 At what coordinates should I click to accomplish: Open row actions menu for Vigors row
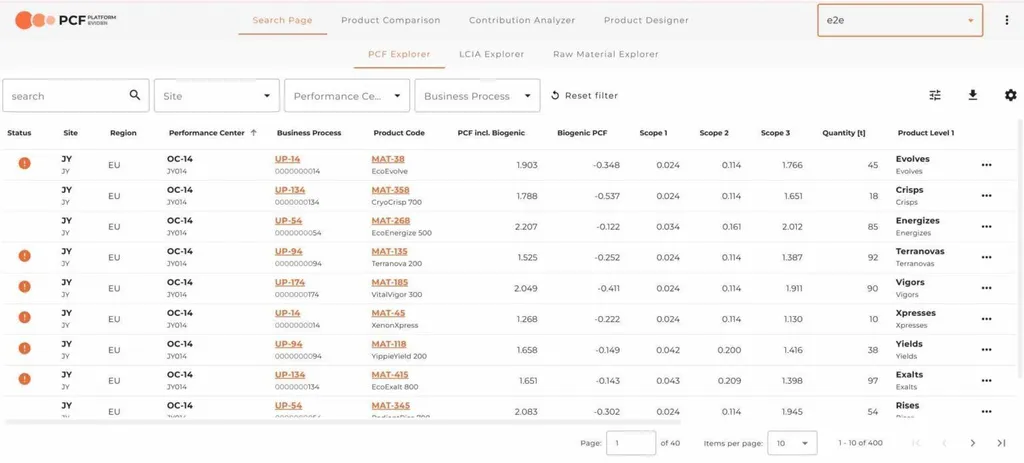[986, 288]
